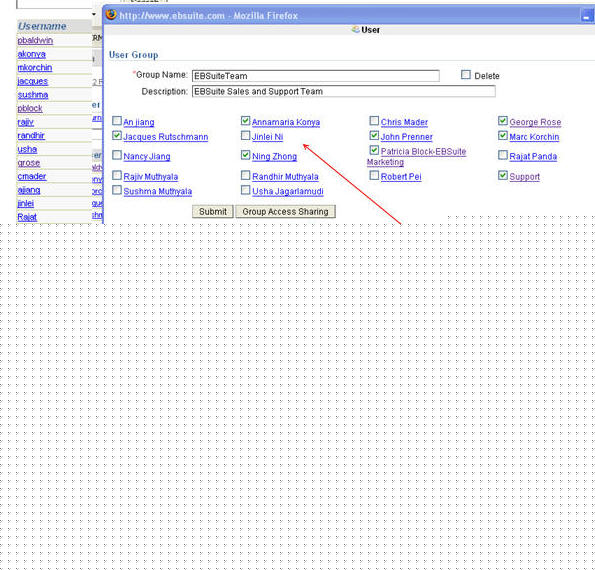Open username pbaldwin in background list
Image resolution: width=595 pixels, height=570 pixels.
coord(35,40)
